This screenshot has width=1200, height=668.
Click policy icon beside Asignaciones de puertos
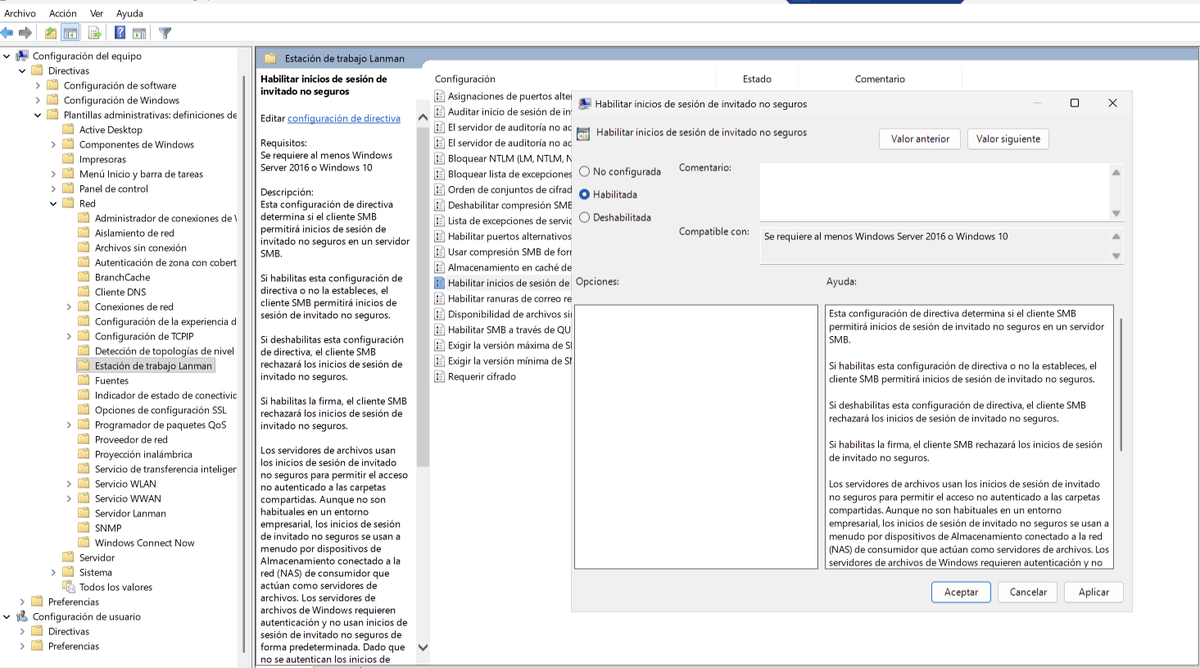pos(440,96)
